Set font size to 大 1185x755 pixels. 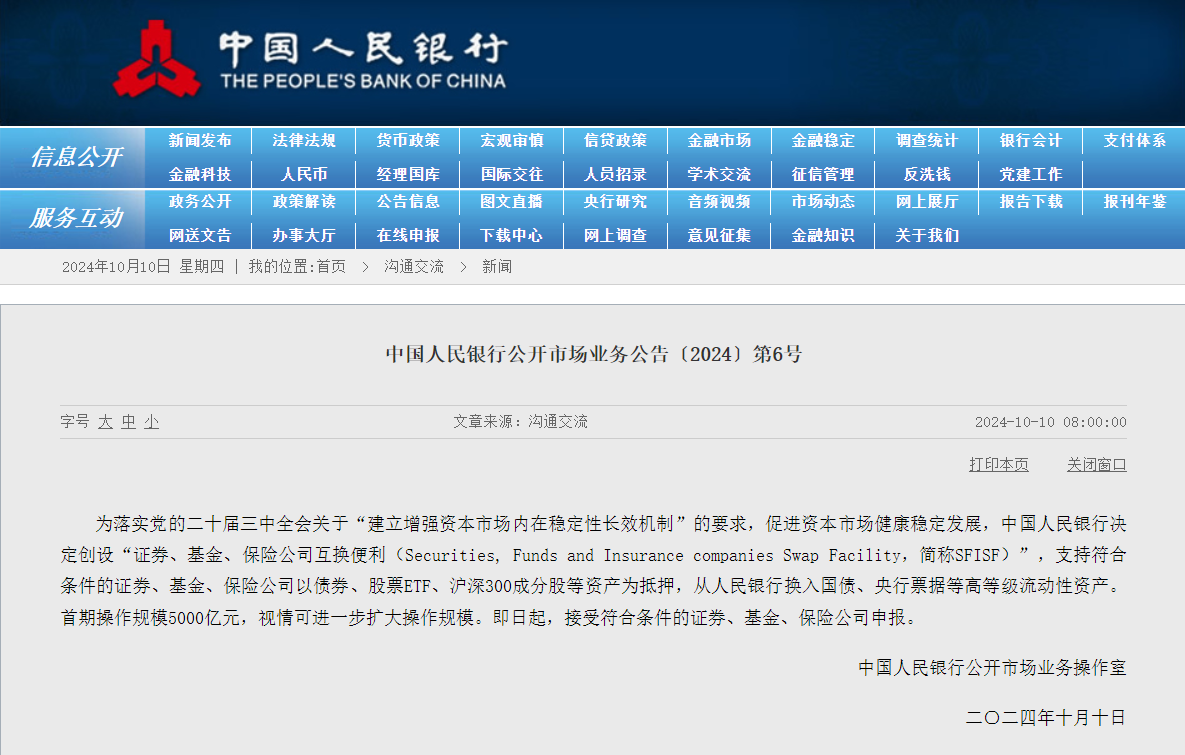click(x=103, y=422)
